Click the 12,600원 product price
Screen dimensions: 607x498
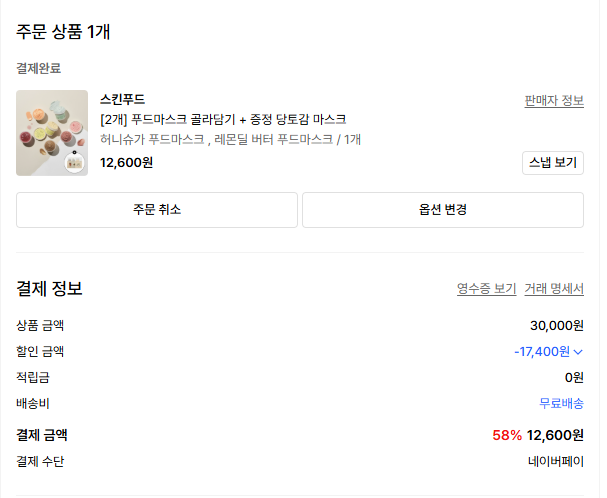click(126, 162)
